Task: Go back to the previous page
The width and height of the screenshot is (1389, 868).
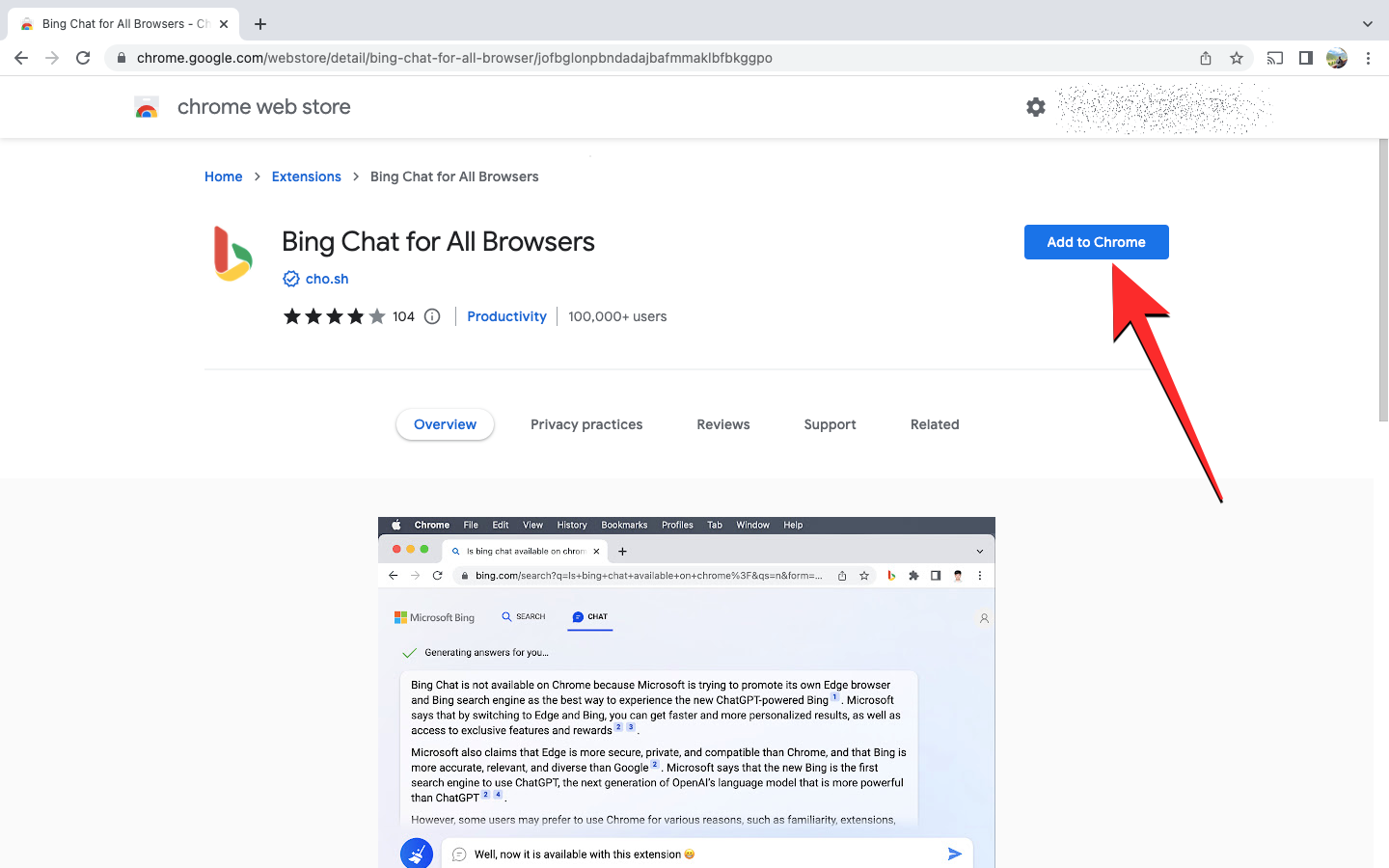Action: tap(21, 58)
